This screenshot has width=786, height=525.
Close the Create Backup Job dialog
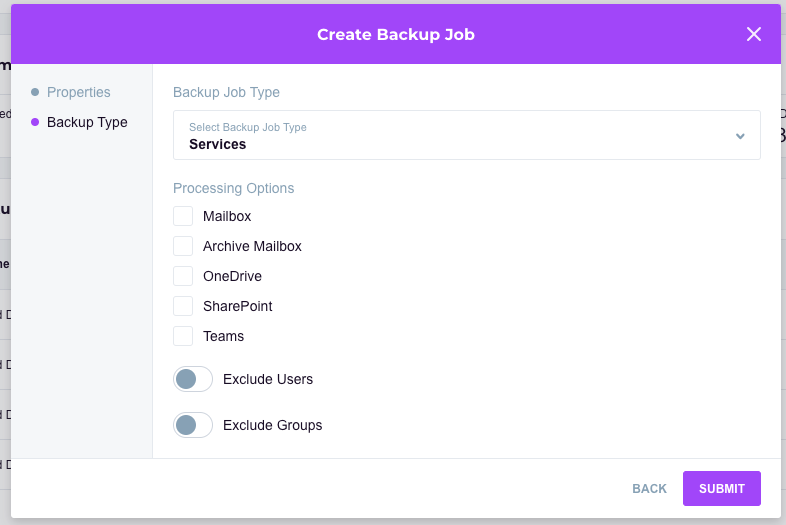(x=754, y=35)
